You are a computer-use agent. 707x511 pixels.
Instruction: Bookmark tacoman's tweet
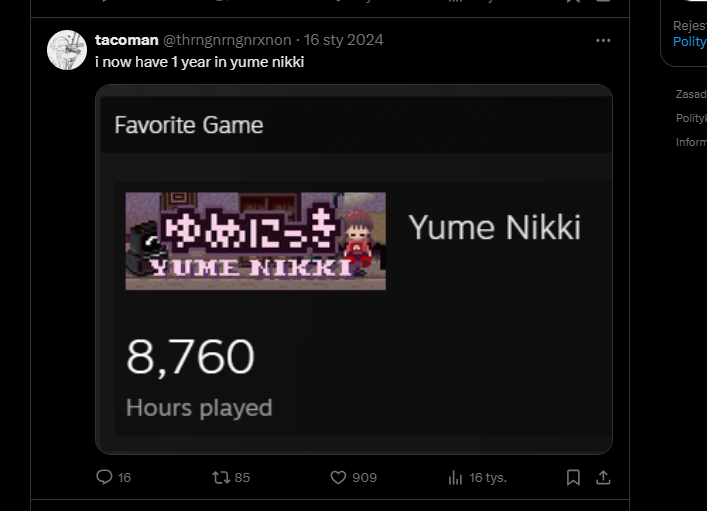(x=573, y=478)
